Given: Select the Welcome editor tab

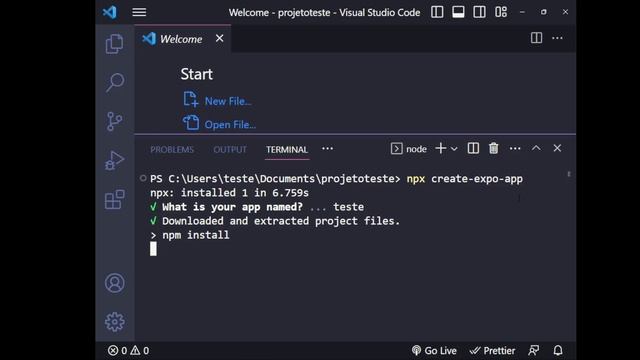Looking at the screenshot, I should pos(182,39).
